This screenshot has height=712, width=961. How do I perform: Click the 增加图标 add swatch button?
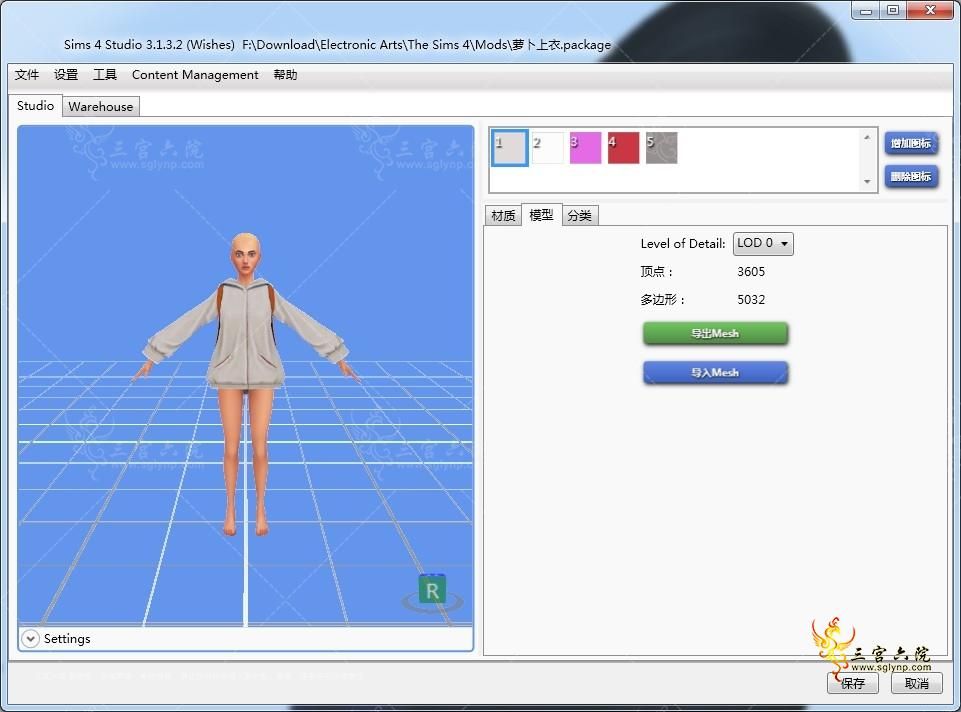pos(911,143)
